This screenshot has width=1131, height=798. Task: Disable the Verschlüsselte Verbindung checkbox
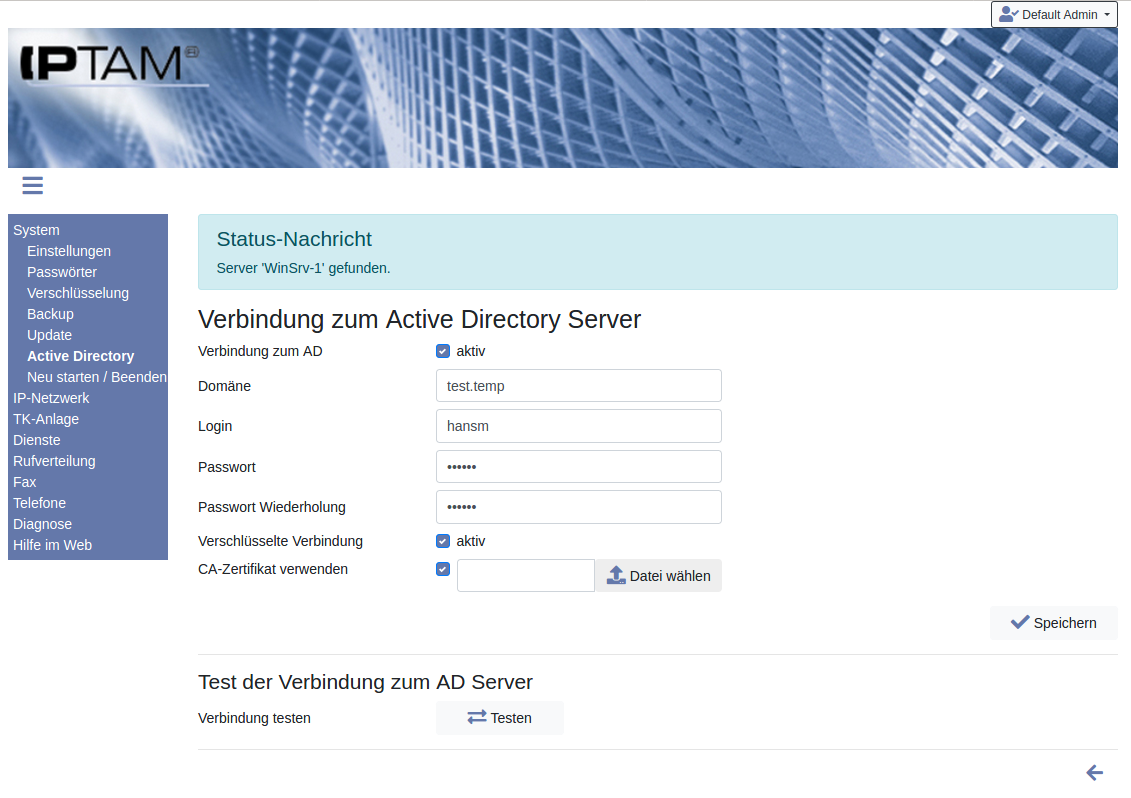point(443,541)
